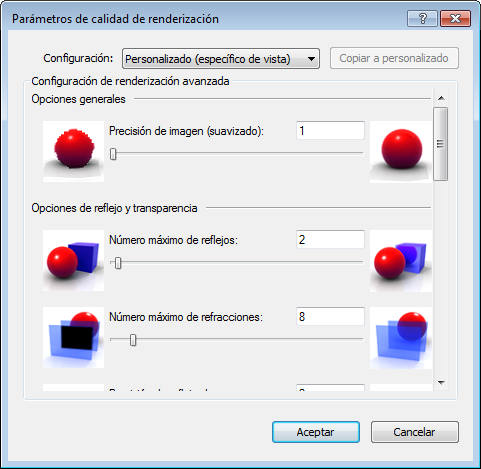Click the low-quality jagged sphere preview image
481x469 pixels.
pos(73,151)
